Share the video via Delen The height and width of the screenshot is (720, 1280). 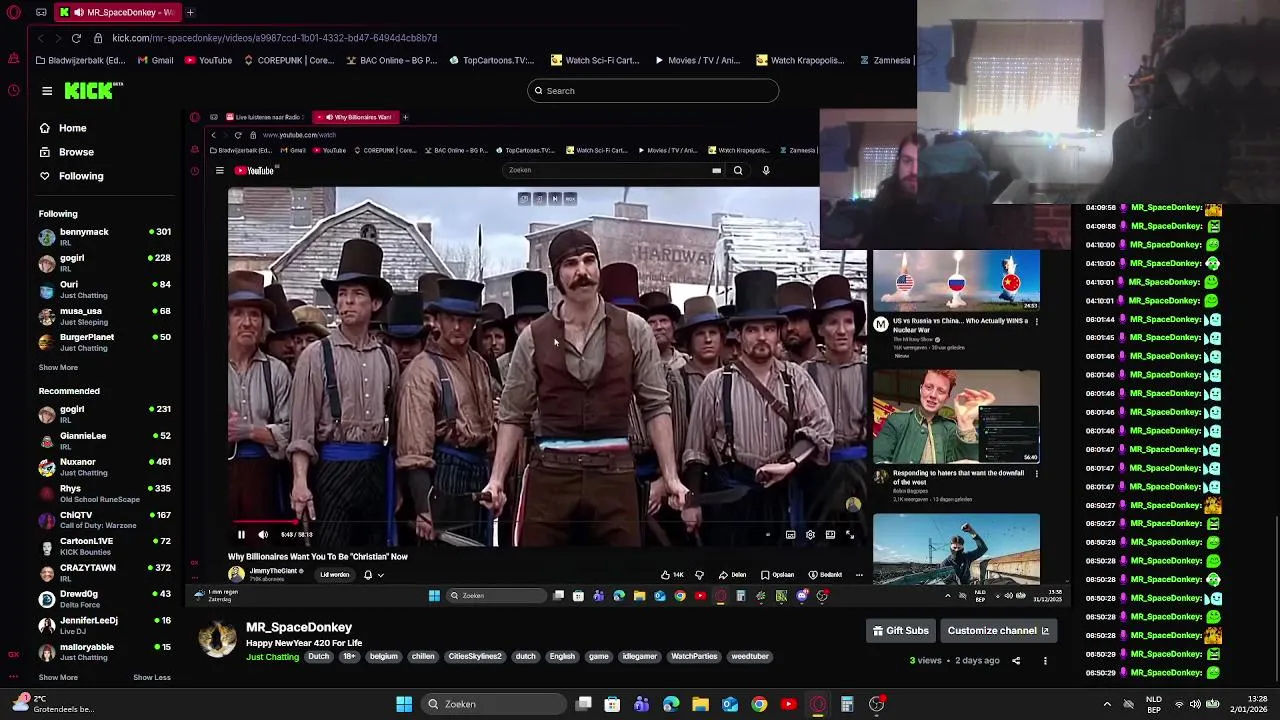coord(733,575)
